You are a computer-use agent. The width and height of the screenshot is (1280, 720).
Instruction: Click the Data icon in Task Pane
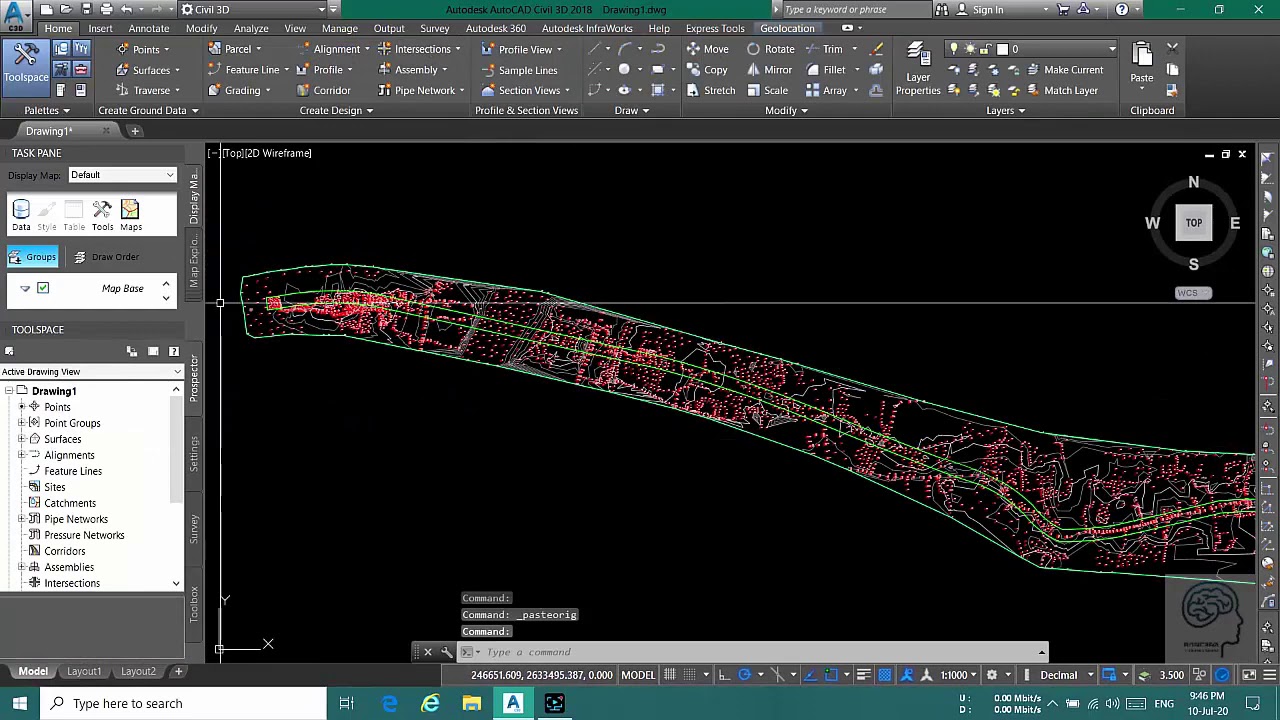[21, 214]
